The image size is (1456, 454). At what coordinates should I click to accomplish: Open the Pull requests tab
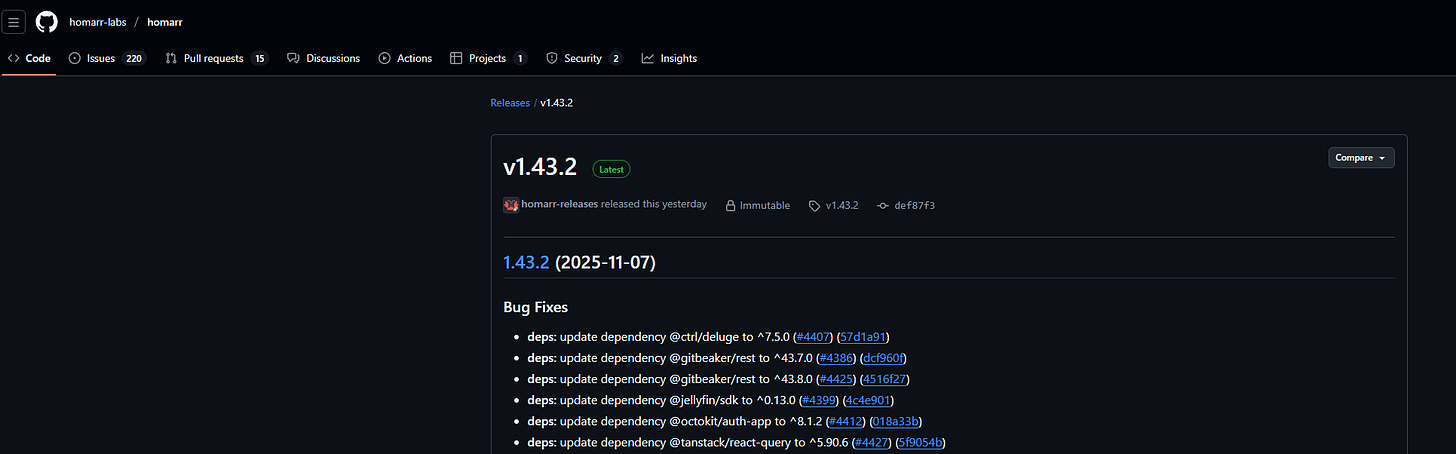217,58
